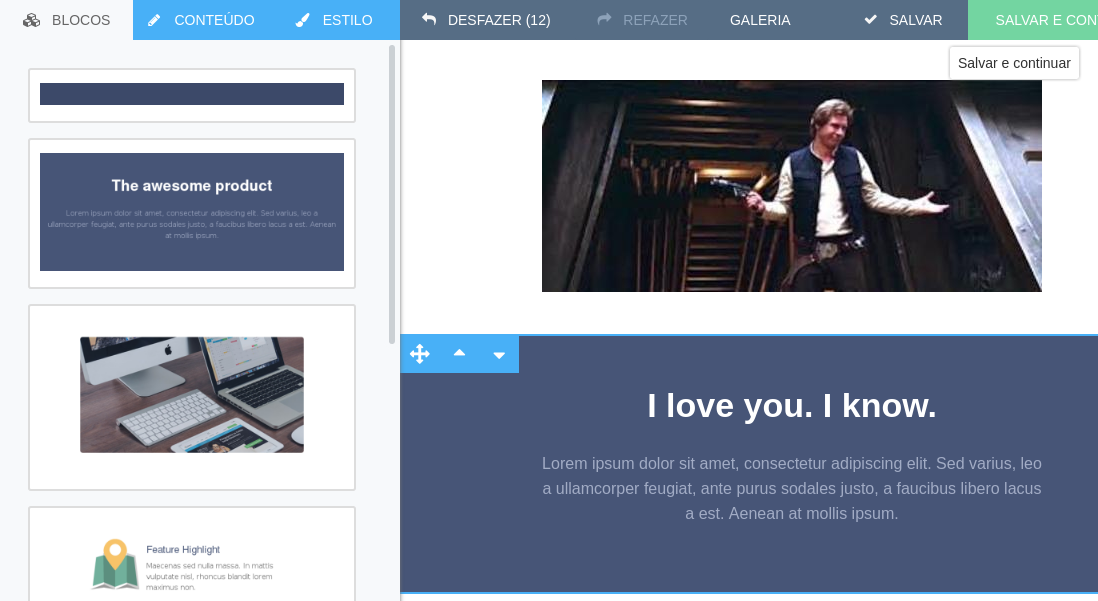1098x601 pixels.
Task: Click the map pin icon in Feature Highlight
Action: point(116,563)
